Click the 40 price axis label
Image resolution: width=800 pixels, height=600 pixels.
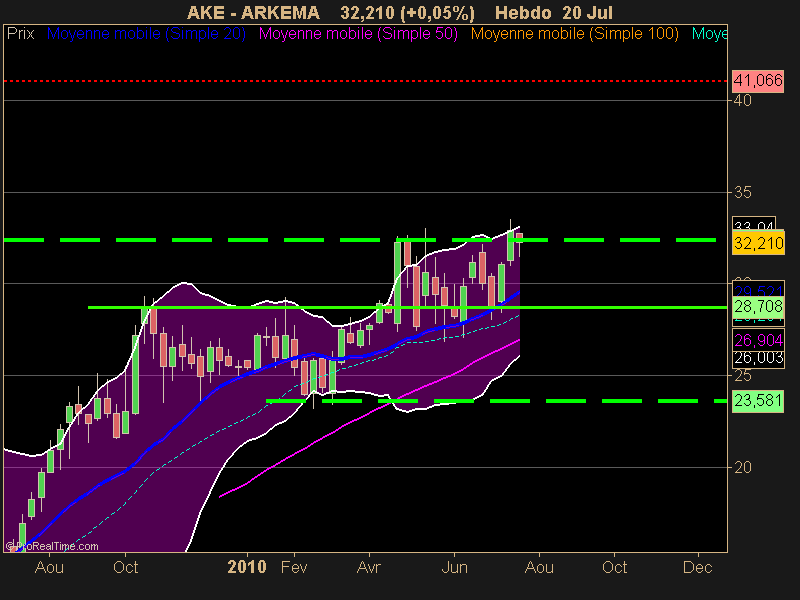tap(742, 101)
